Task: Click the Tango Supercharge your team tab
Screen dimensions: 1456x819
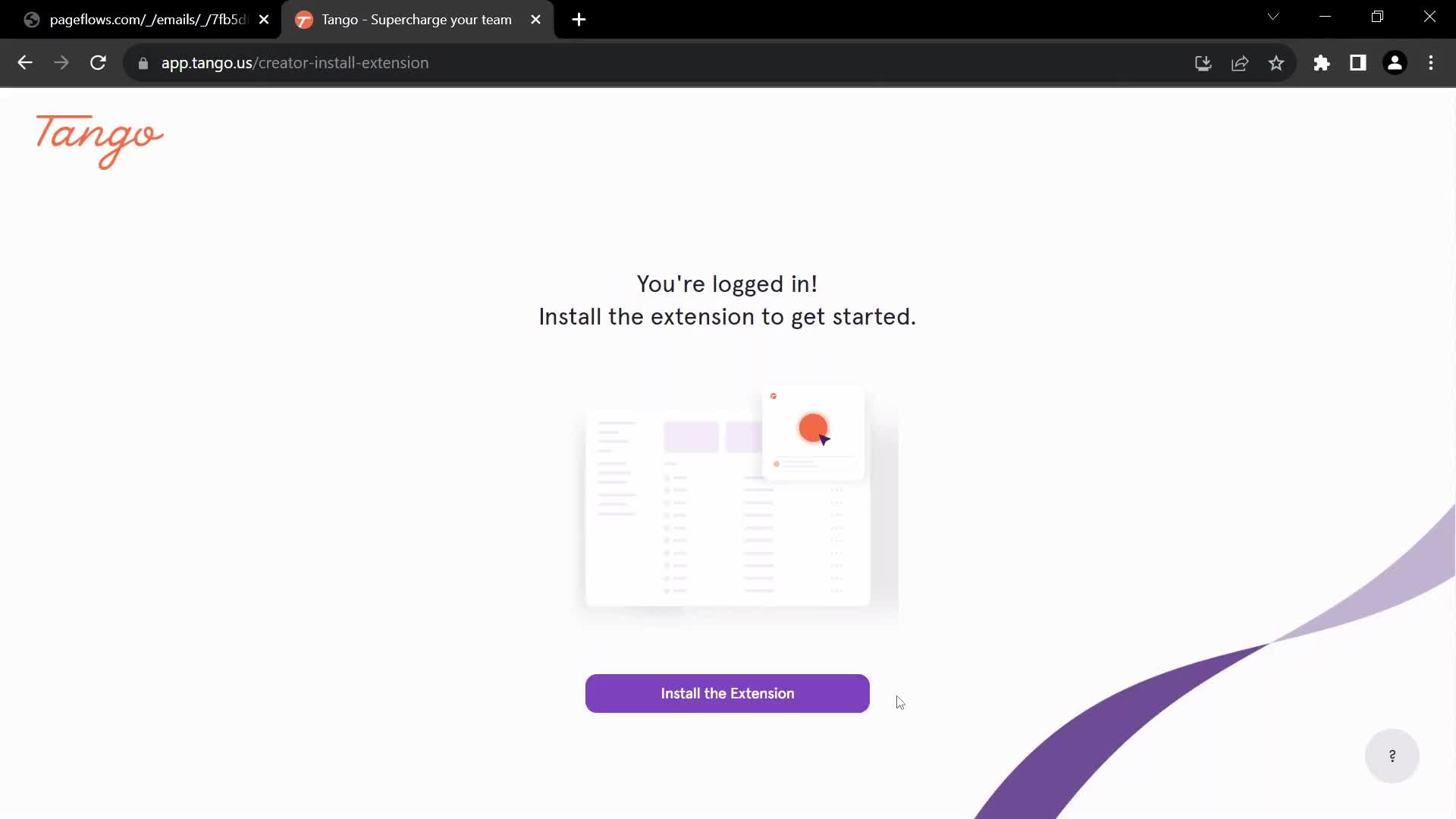Action: pyautogui.click(x=416, y=20)
